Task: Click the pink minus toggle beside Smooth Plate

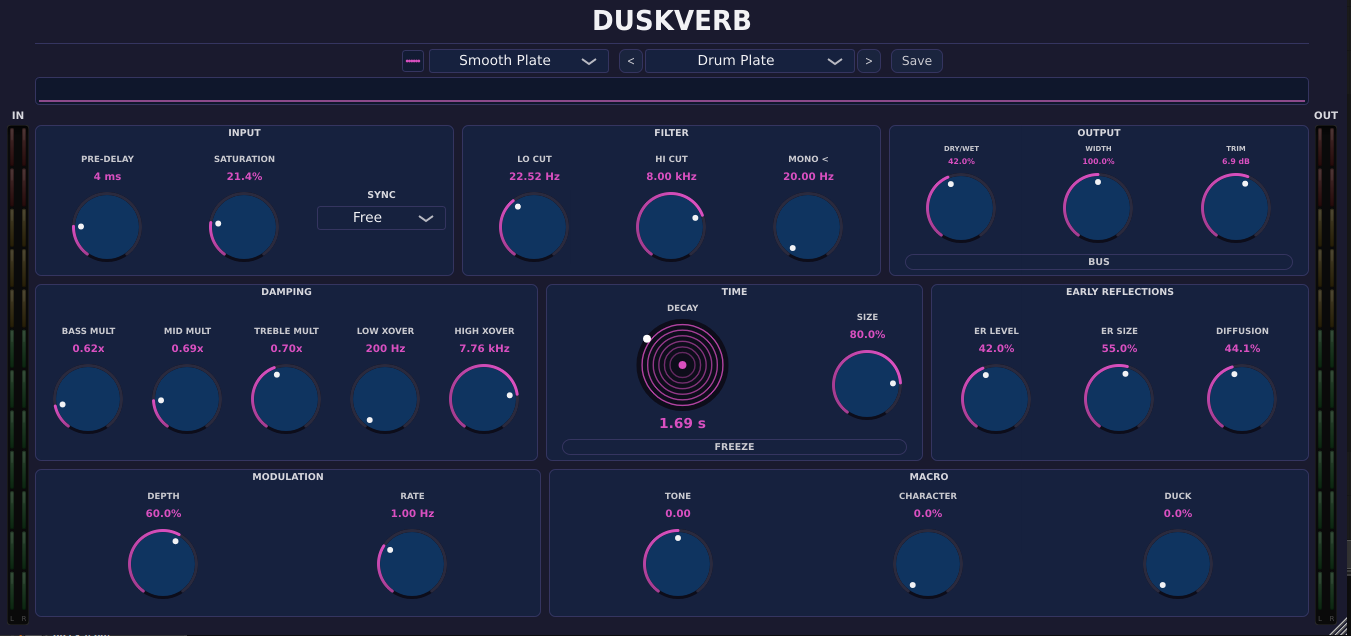Action: point(413,61)
